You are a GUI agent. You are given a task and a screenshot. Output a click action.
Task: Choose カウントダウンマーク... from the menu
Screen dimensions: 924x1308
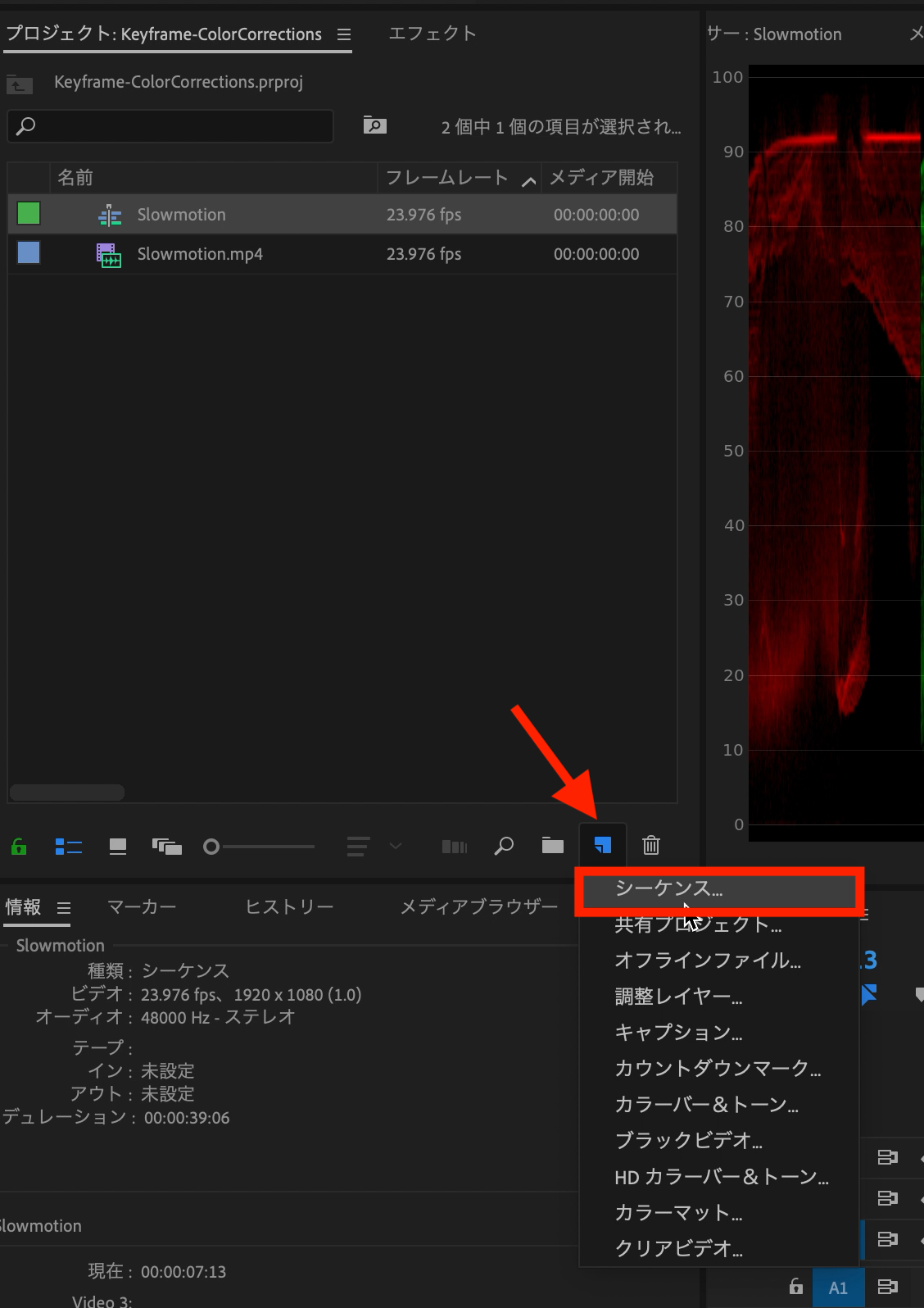coord(718,1069)
